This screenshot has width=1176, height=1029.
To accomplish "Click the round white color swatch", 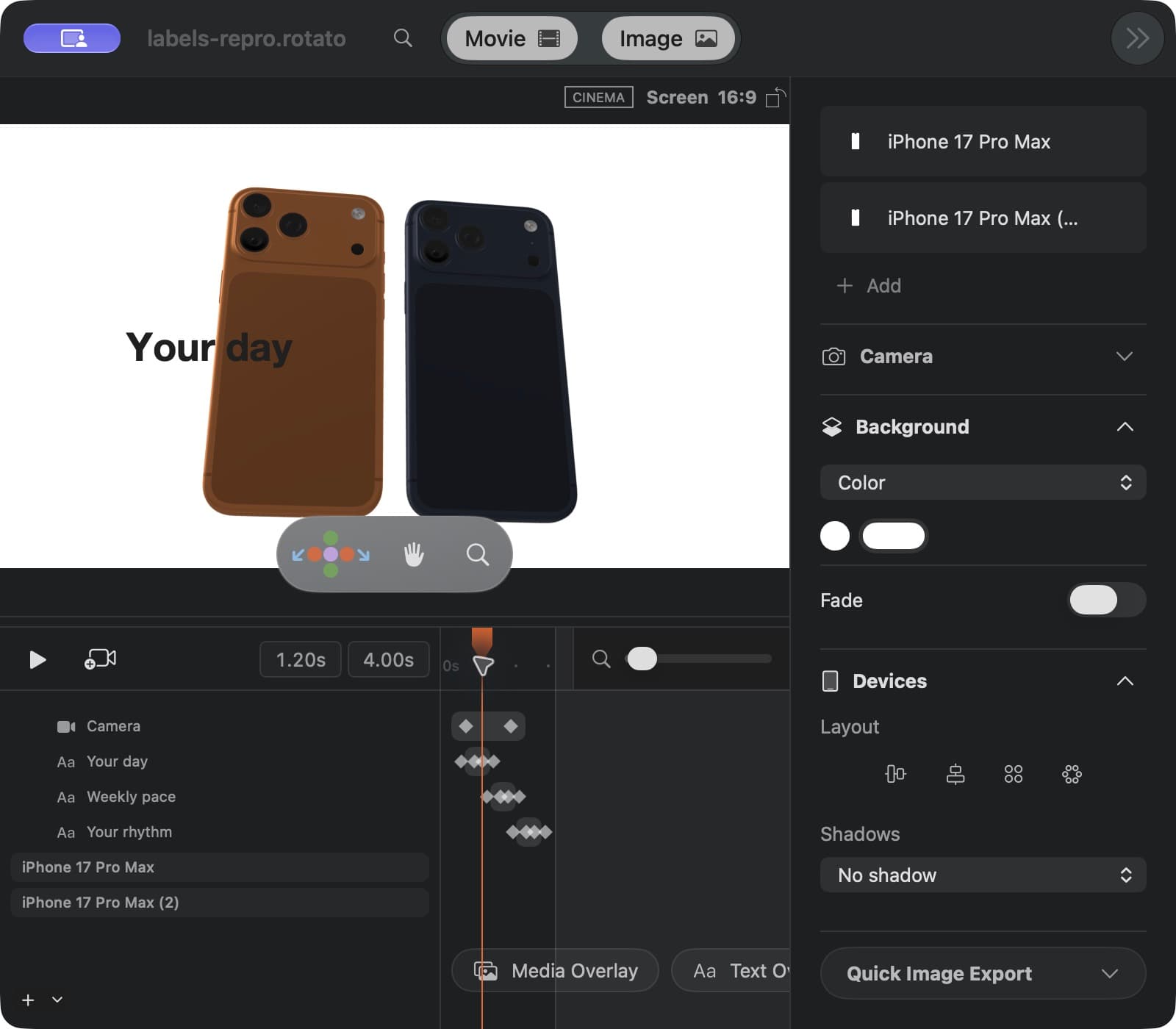I will pos(835,536).
